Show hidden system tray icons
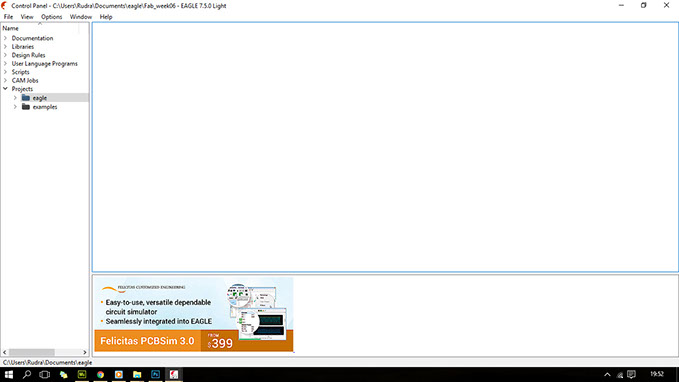The width and height of the screenshot is (679, 382). click(607, 375)
